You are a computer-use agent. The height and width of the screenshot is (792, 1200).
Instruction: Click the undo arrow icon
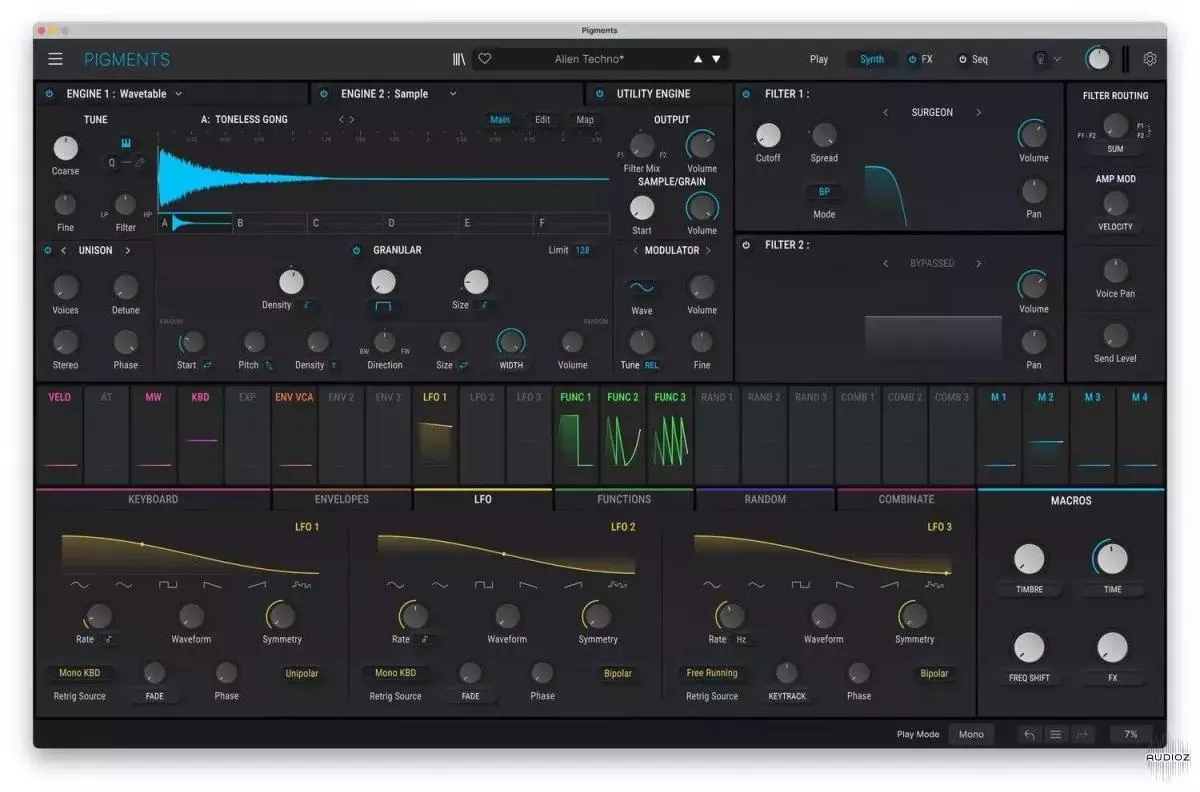[1029, 734]
